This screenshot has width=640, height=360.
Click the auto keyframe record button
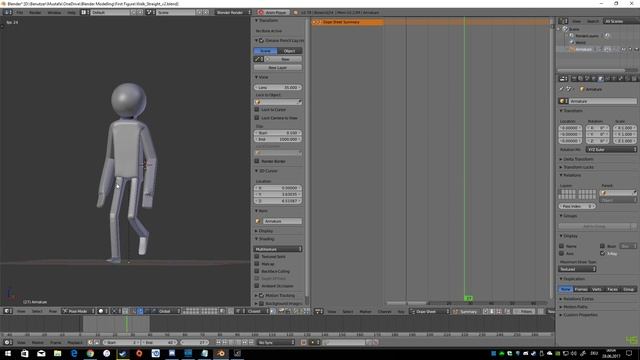tap(303, 342)
